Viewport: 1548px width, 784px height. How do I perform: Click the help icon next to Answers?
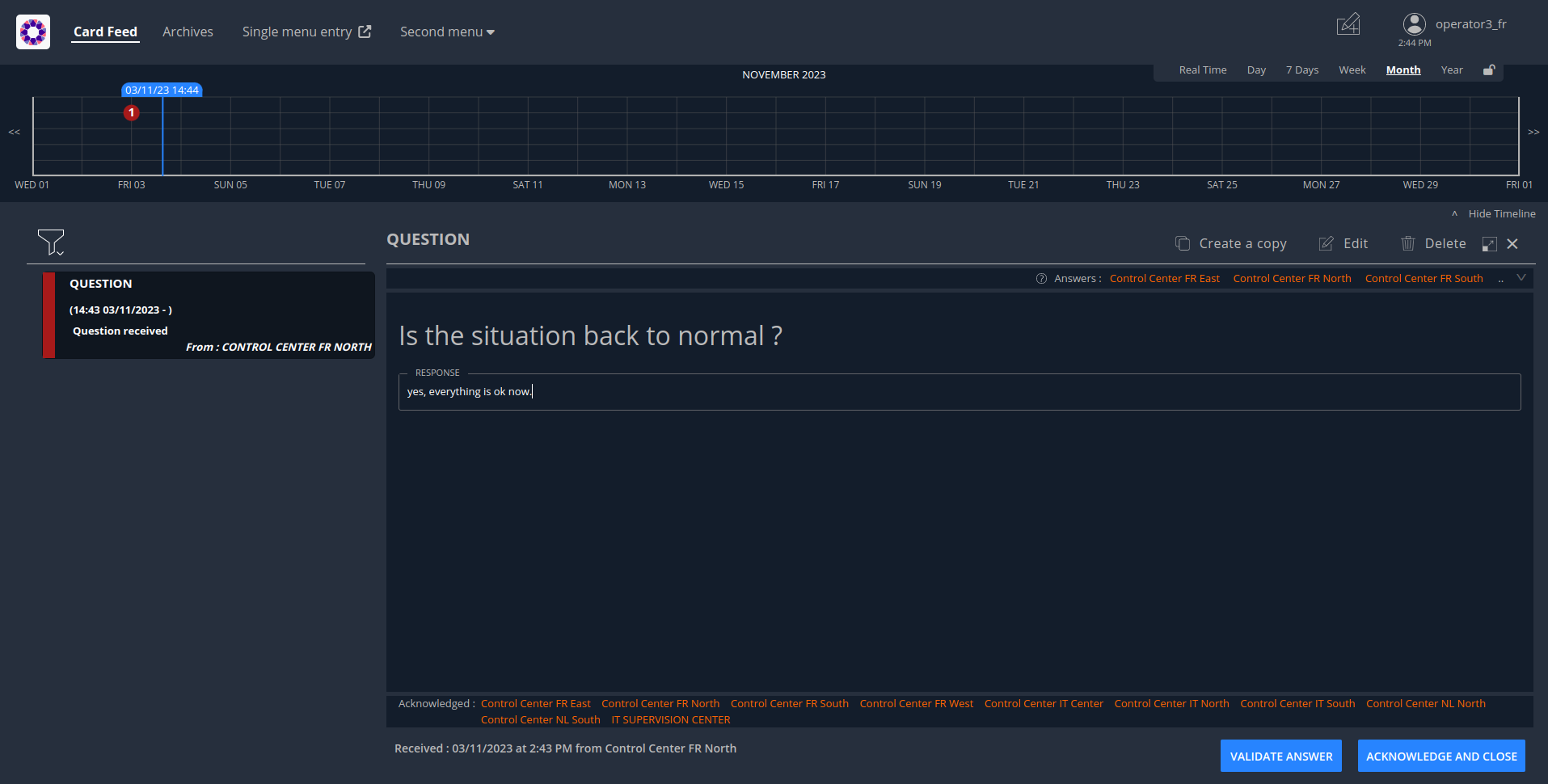coord(1040,278)
